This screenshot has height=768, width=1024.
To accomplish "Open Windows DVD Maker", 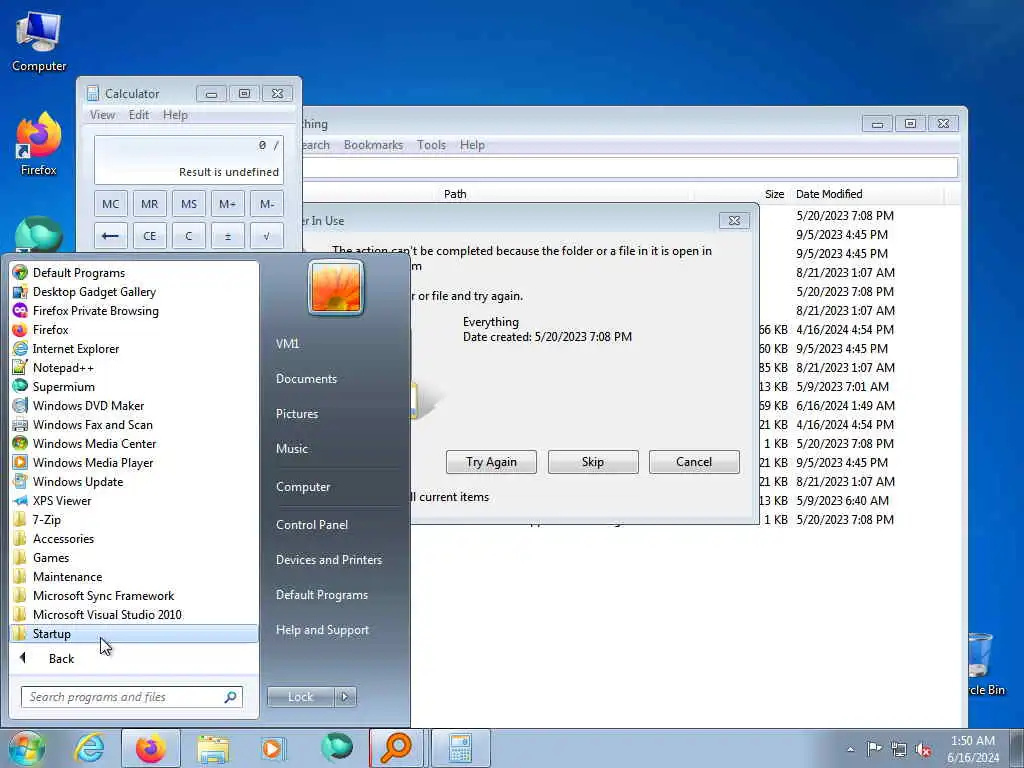I will [x=134, y=406].
